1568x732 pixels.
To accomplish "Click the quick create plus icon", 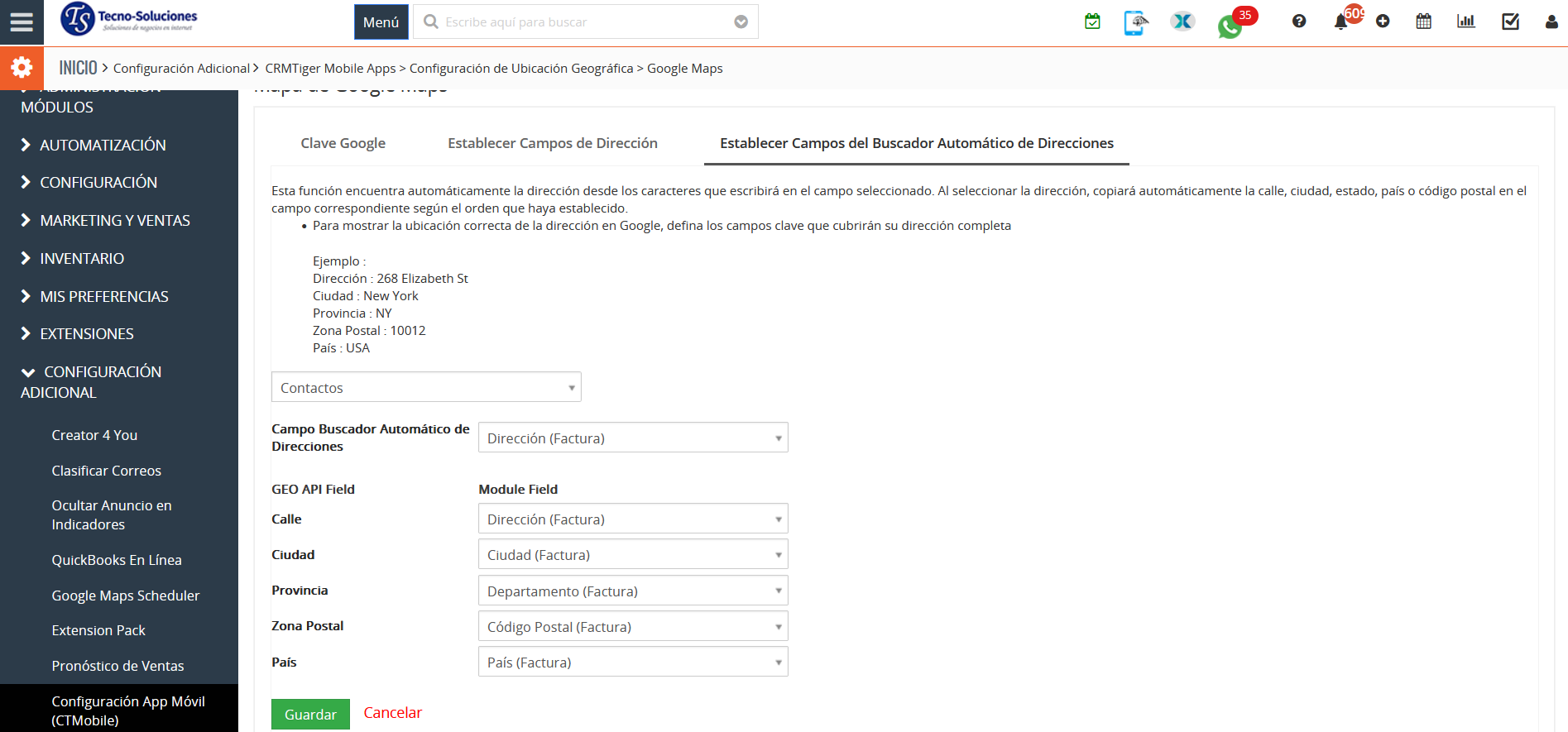I will click(1383, 22).
